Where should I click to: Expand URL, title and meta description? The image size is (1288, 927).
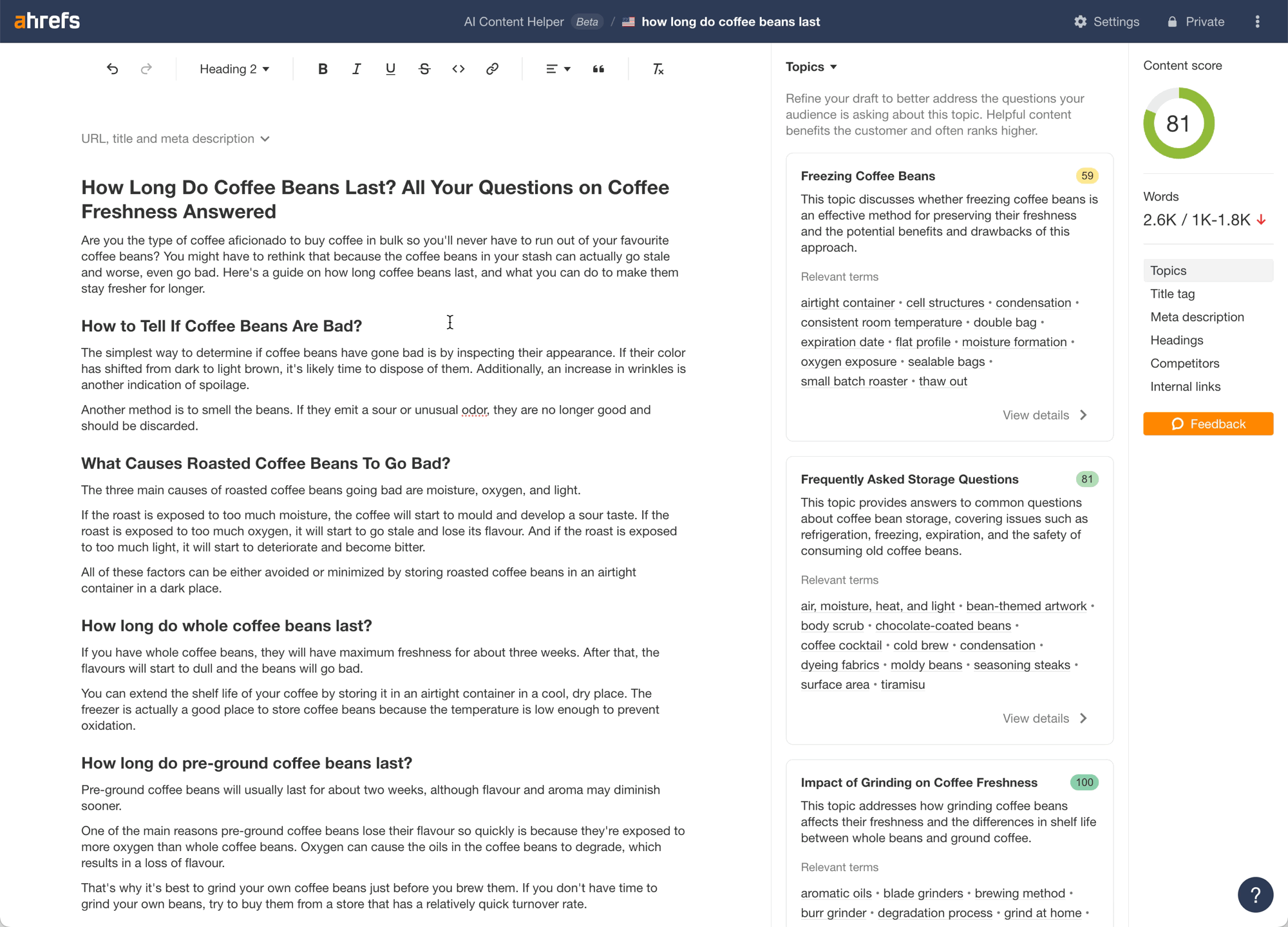(x=175, y=139)
